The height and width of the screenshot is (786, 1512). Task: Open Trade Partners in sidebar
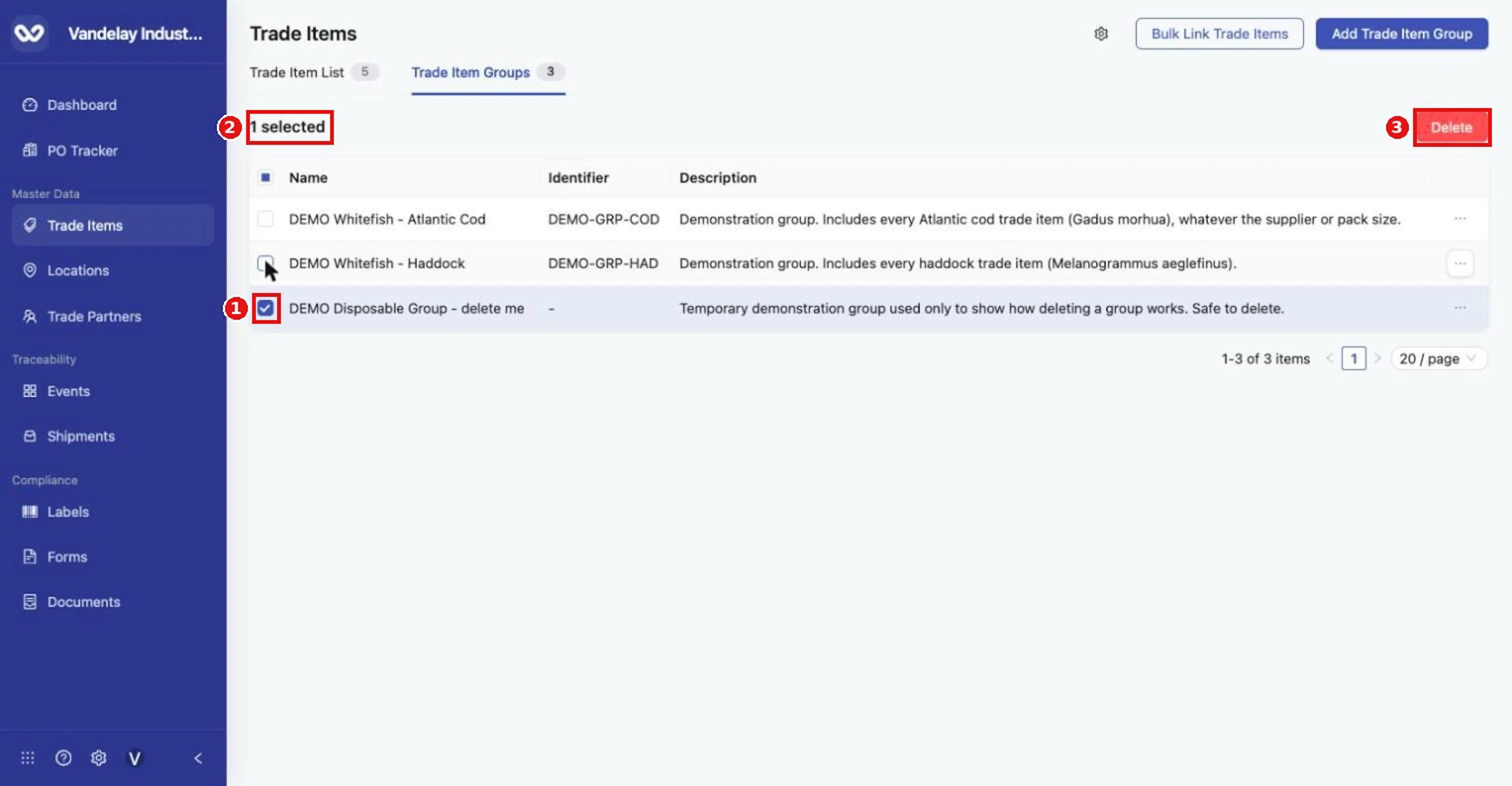pyautogui.click(x=112, y=316)
